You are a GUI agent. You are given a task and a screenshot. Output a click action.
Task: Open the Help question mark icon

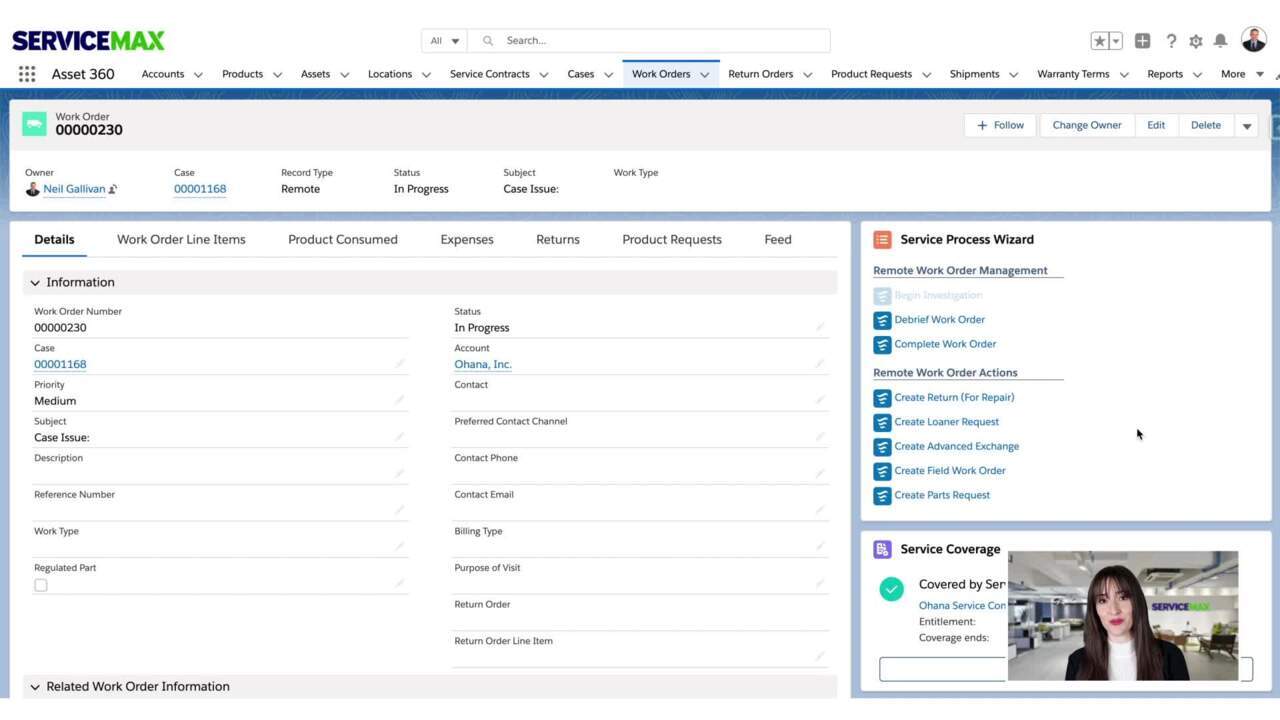click(1171, 41)
